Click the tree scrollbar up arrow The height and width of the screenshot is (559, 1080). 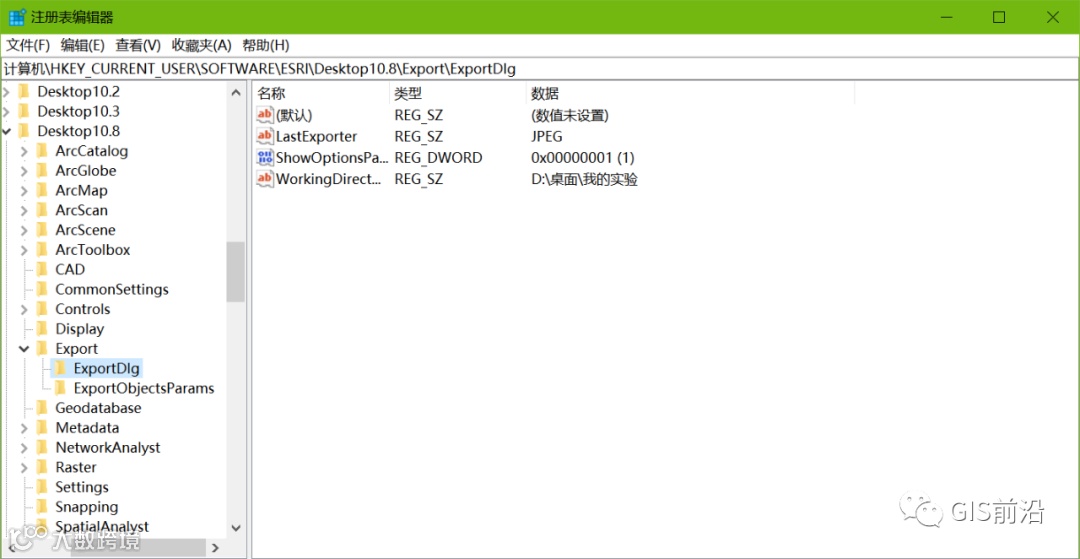236,92
